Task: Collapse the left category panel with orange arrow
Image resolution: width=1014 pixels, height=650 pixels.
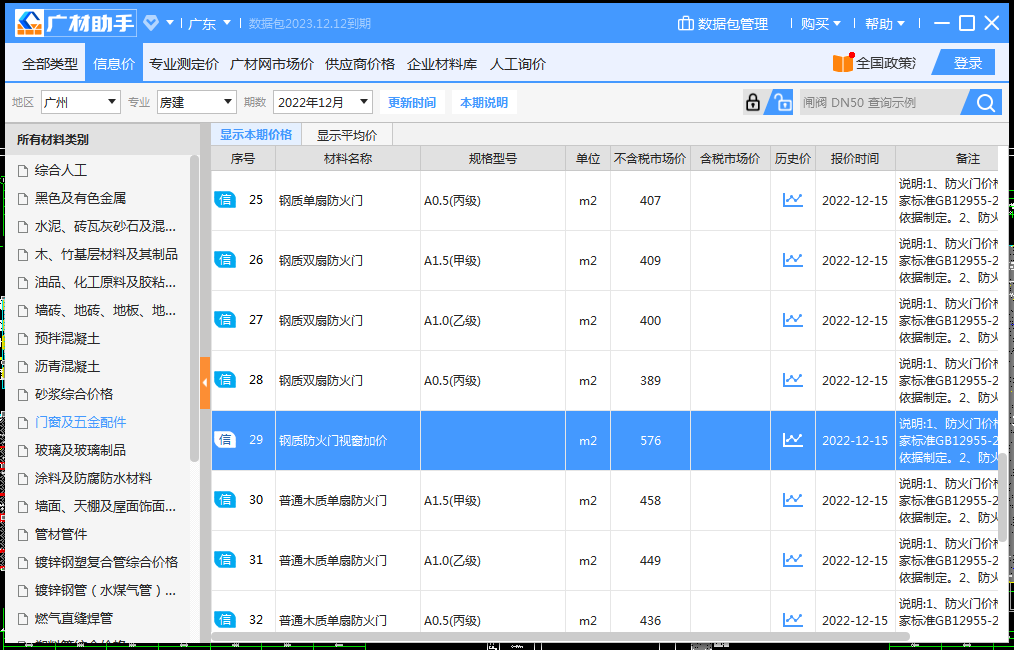Action: (205, 383)
